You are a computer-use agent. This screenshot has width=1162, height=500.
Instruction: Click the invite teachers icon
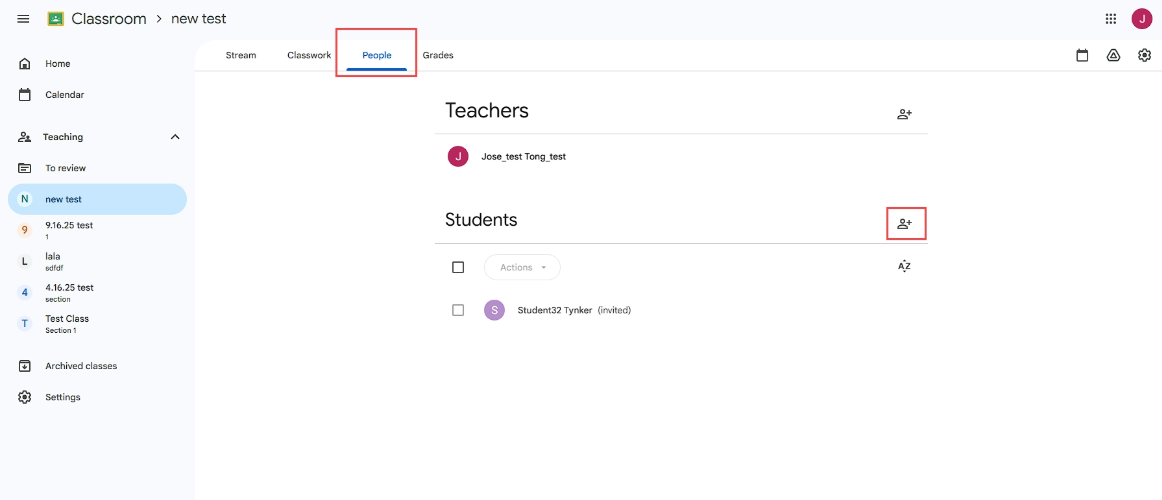[x=904, y=114]
